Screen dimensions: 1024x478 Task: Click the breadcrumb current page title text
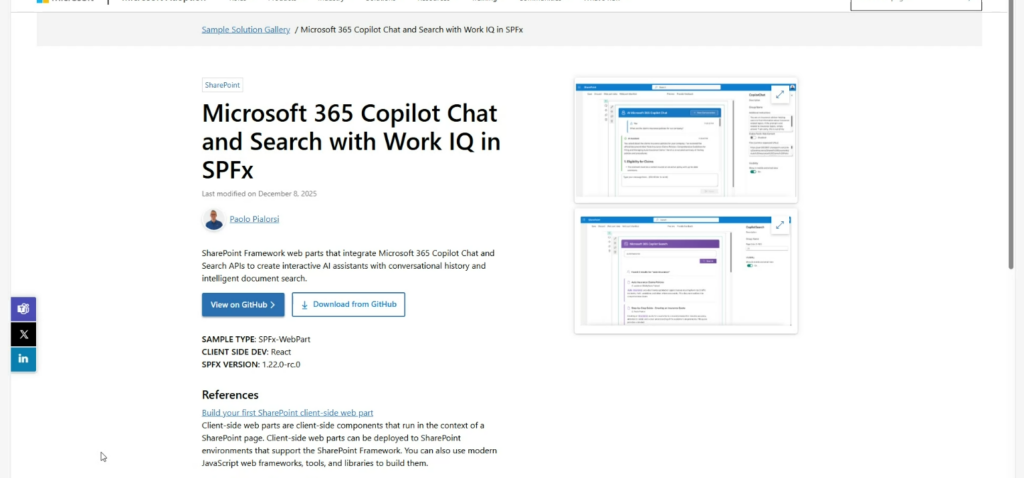click(x=411, y=29)
